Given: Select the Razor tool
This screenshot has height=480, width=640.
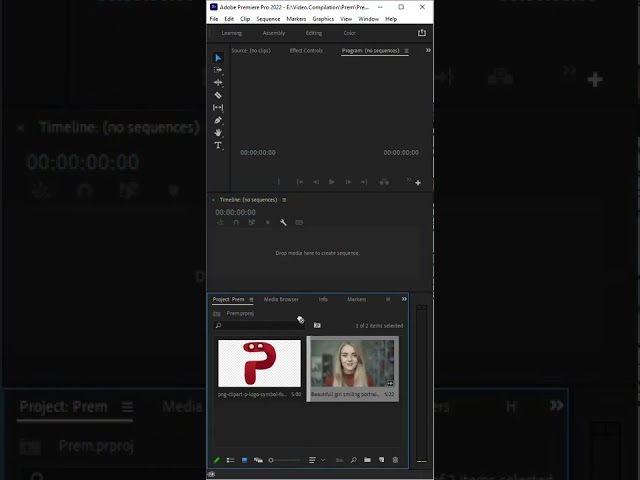Looking at the screenshot, I should coord(218,95).
